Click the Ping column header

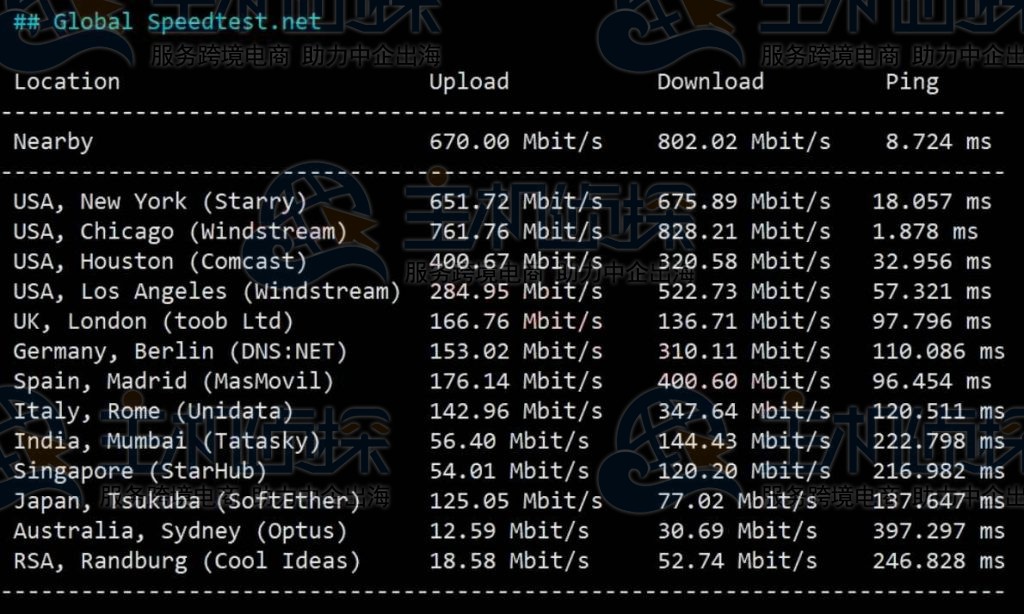click(x=912, y=82)
